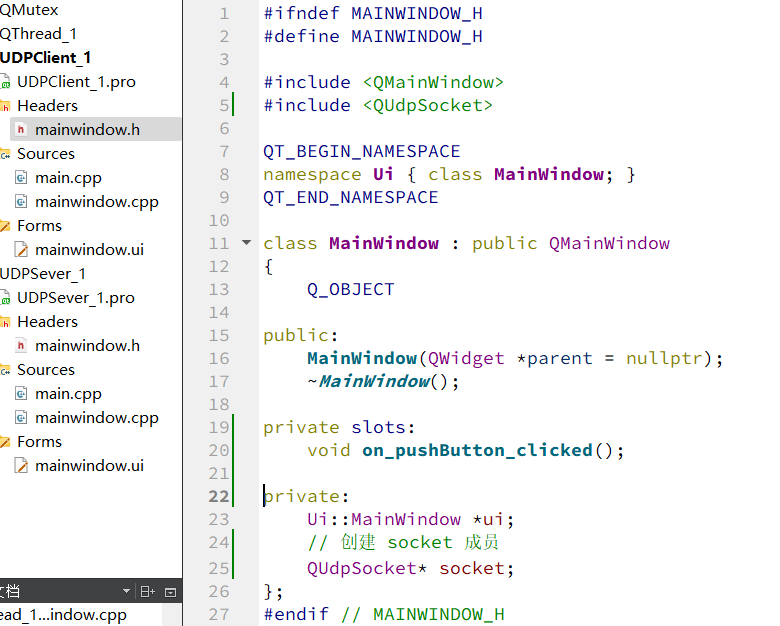The width and height of the screenshot is (780, 626).
Task: Click line number 22 in gutter
Action: pyautogui.click(x=219, y=496)
